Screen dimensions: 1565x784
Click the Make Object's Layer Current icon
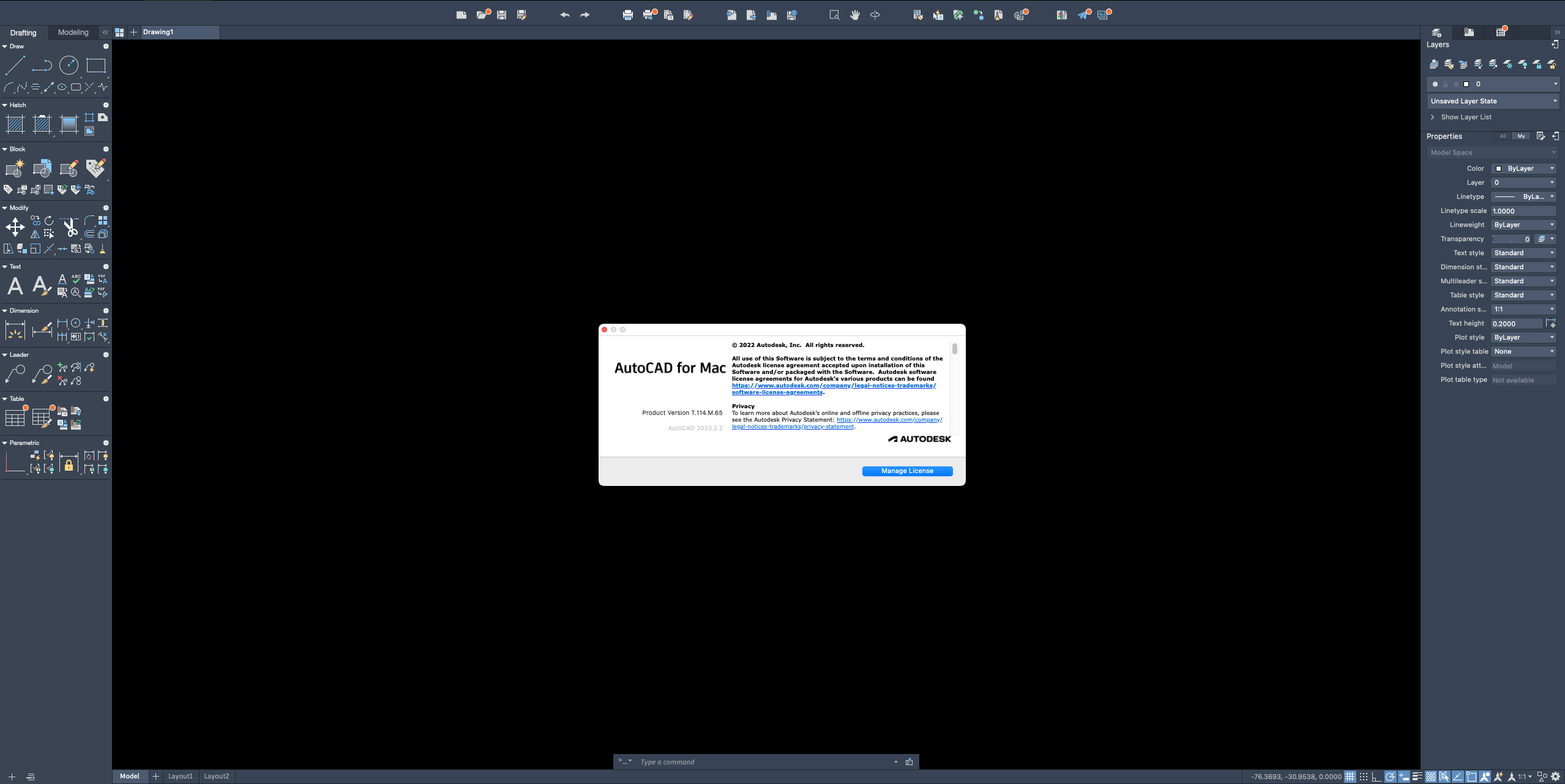(1434, 64)
